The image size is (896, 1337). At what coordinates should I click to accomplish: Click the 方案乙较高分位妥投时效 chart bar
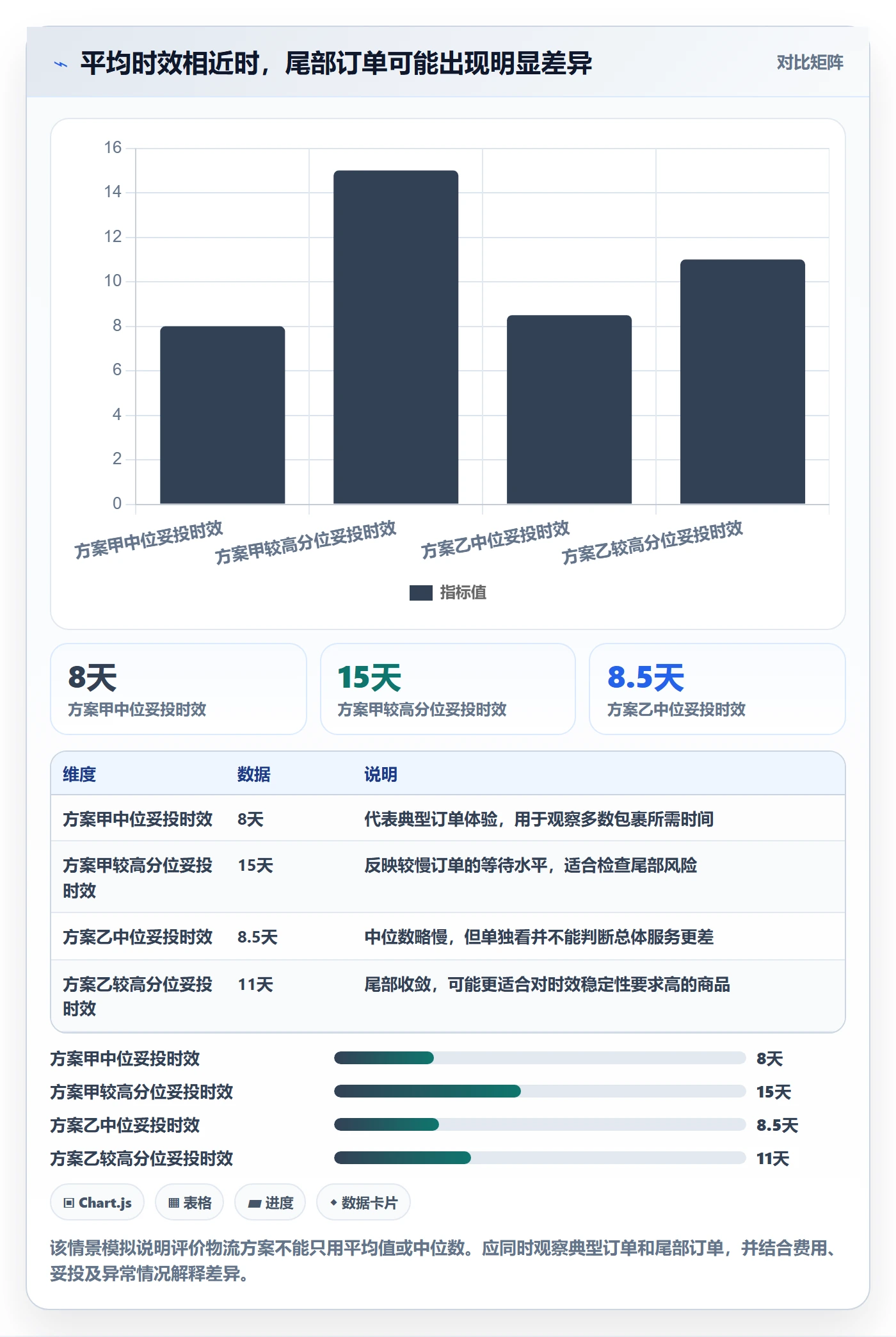pos(742,382)
